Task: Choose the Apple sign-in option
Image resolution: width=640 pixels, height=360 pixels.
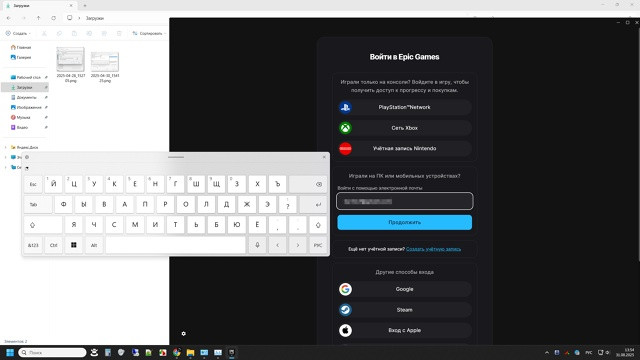Action: coord(404,330)
